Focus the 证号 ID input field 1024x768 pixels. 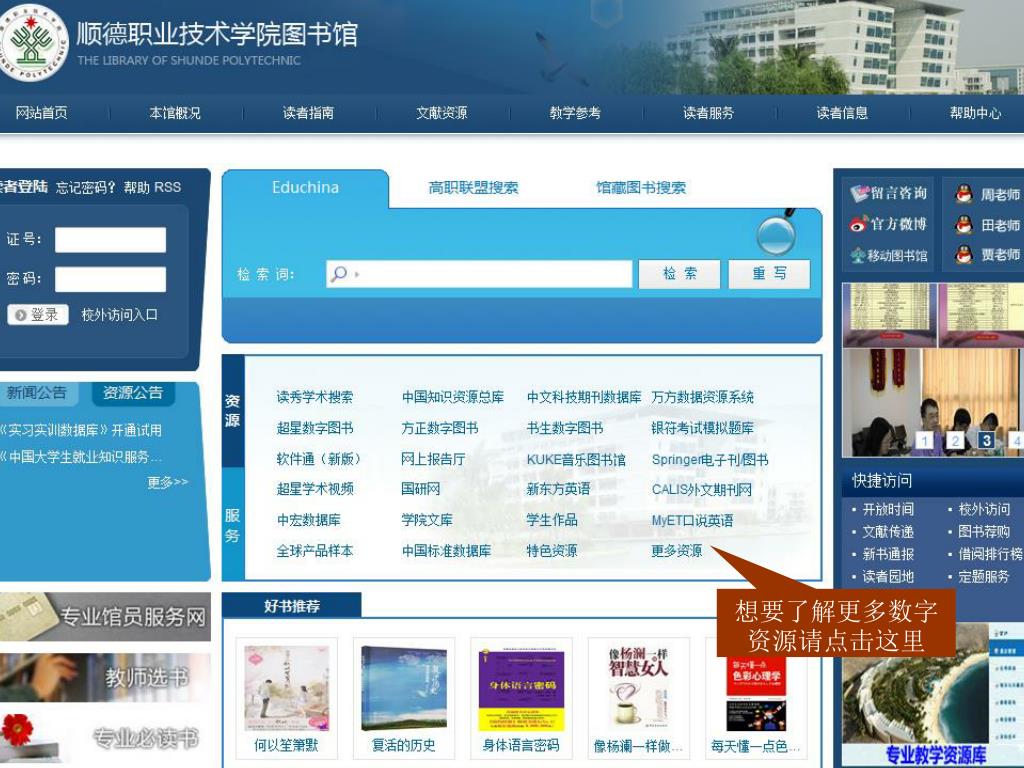[x=110, y=240]
